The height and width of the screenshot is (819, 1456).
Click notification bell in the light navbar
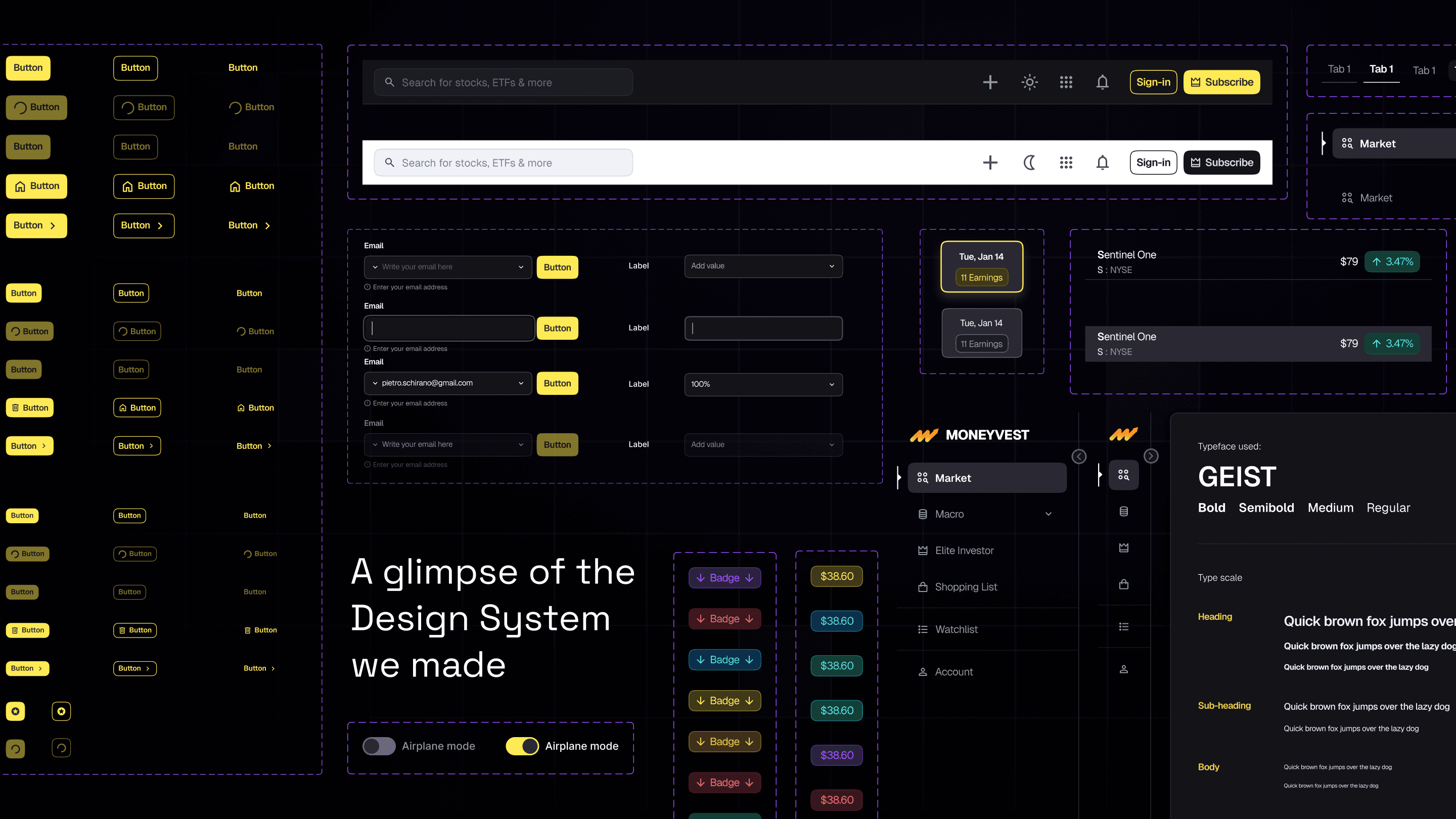tap(1102, 163)
